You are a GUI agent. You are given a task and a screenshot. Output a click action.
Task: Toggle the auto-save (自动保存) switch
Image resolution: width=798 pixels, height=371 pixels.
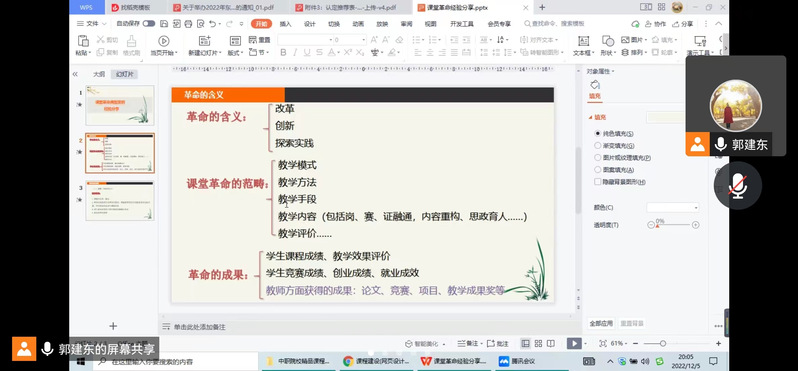click(x=149, y=23)
